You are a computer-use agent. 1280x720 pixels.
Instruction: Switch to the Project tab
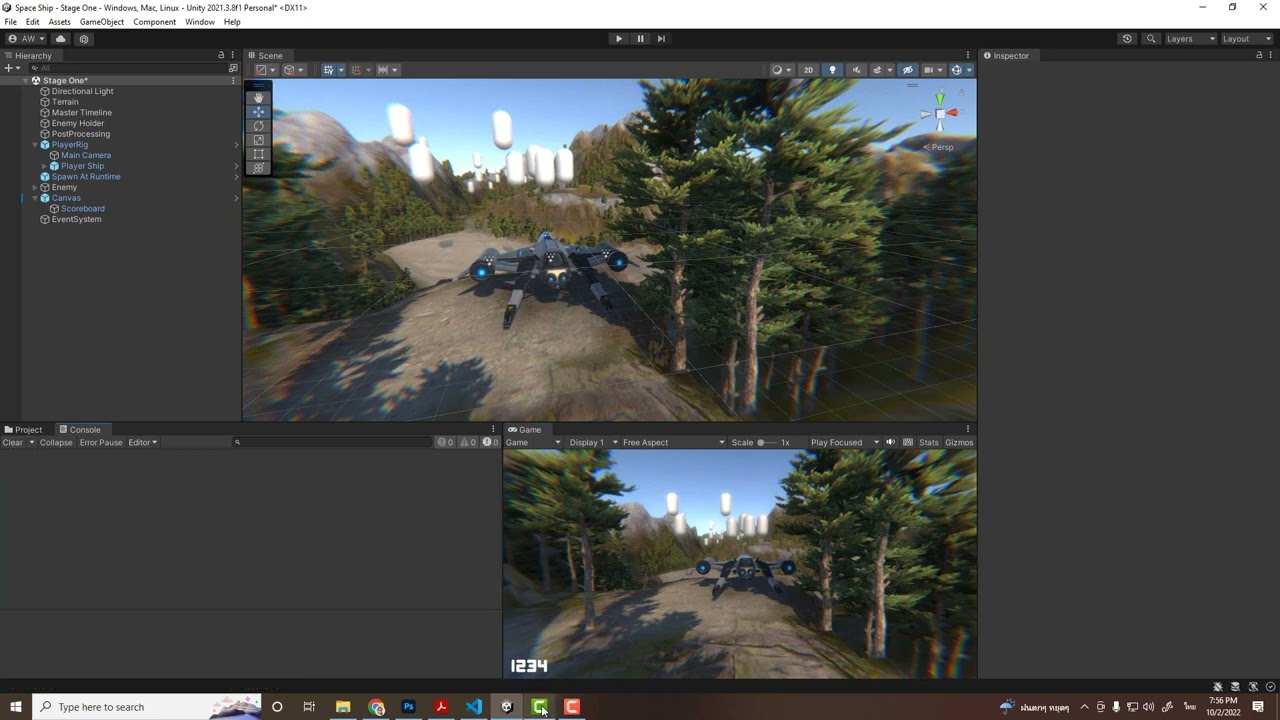click(x=23, y=430)
